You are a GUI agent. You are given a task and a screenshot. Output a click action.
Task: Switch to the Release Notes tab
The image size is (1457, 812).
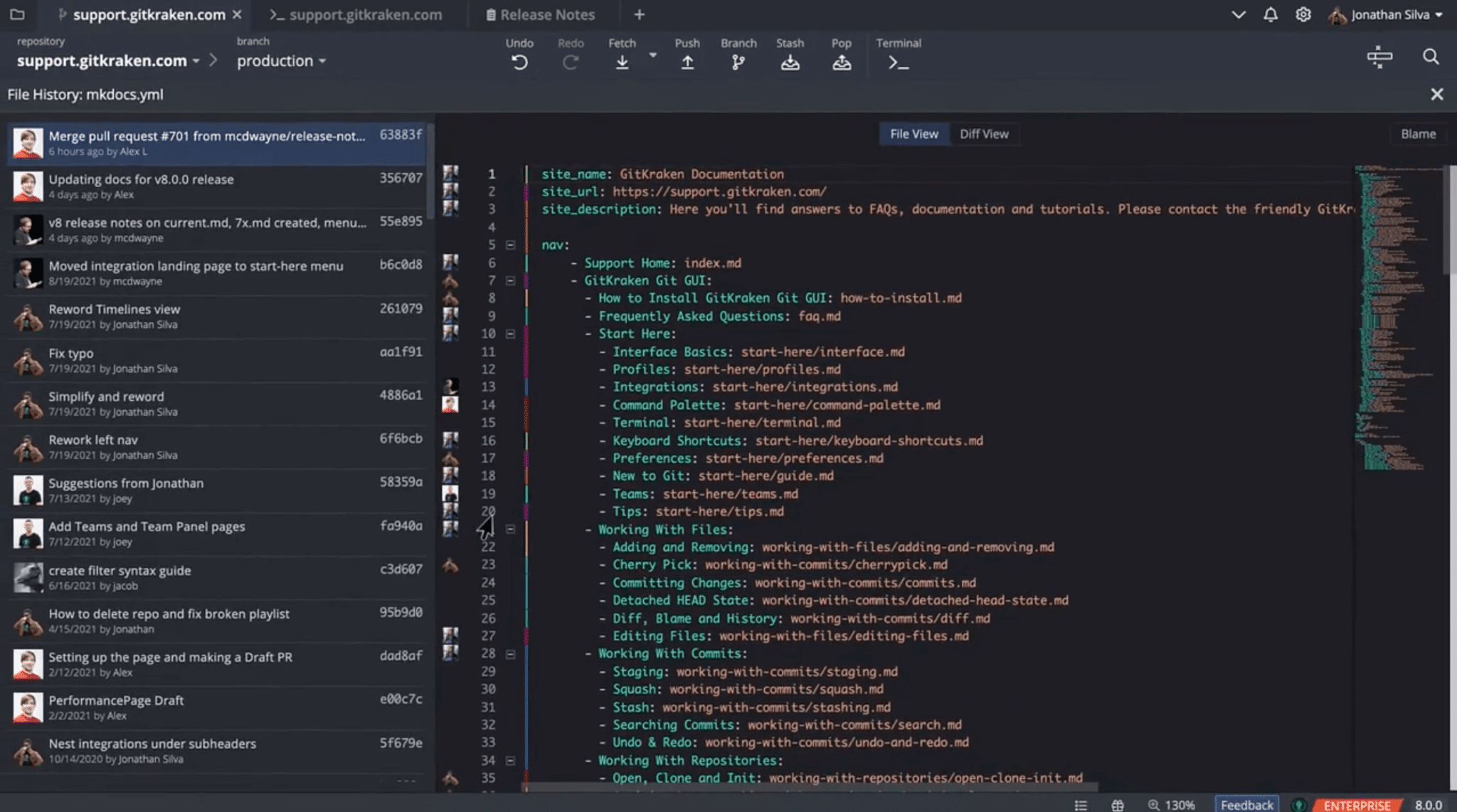coord(540,14)
